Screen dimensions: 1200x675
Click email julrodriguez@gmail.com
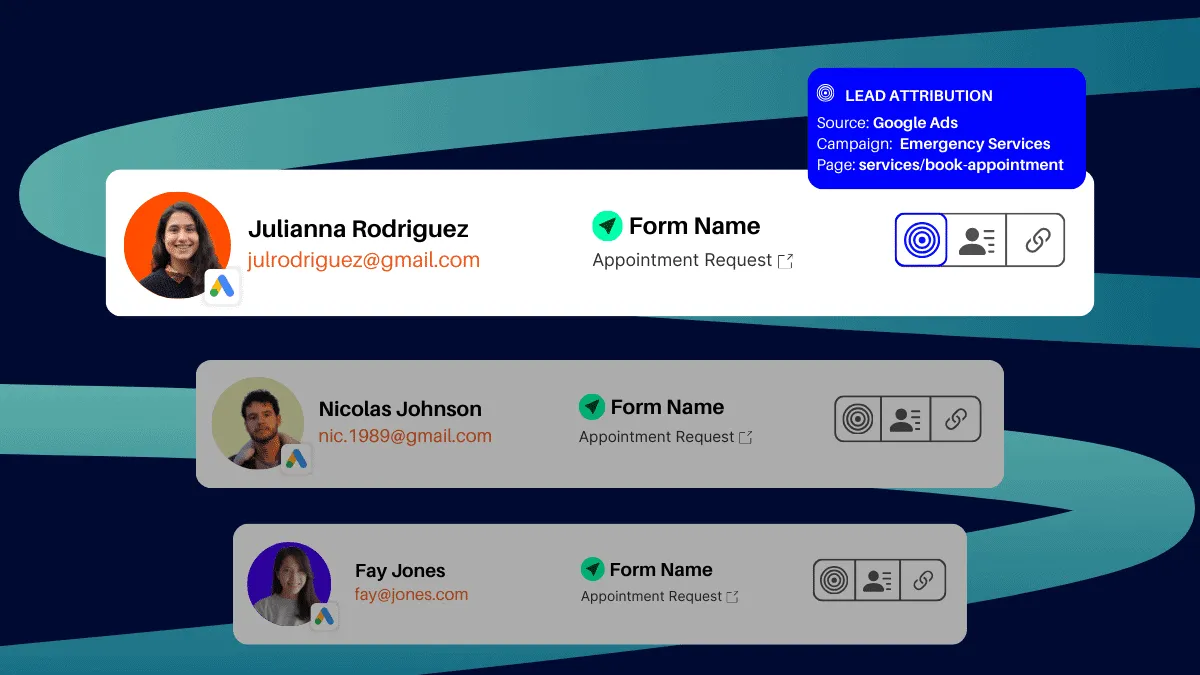364,260
